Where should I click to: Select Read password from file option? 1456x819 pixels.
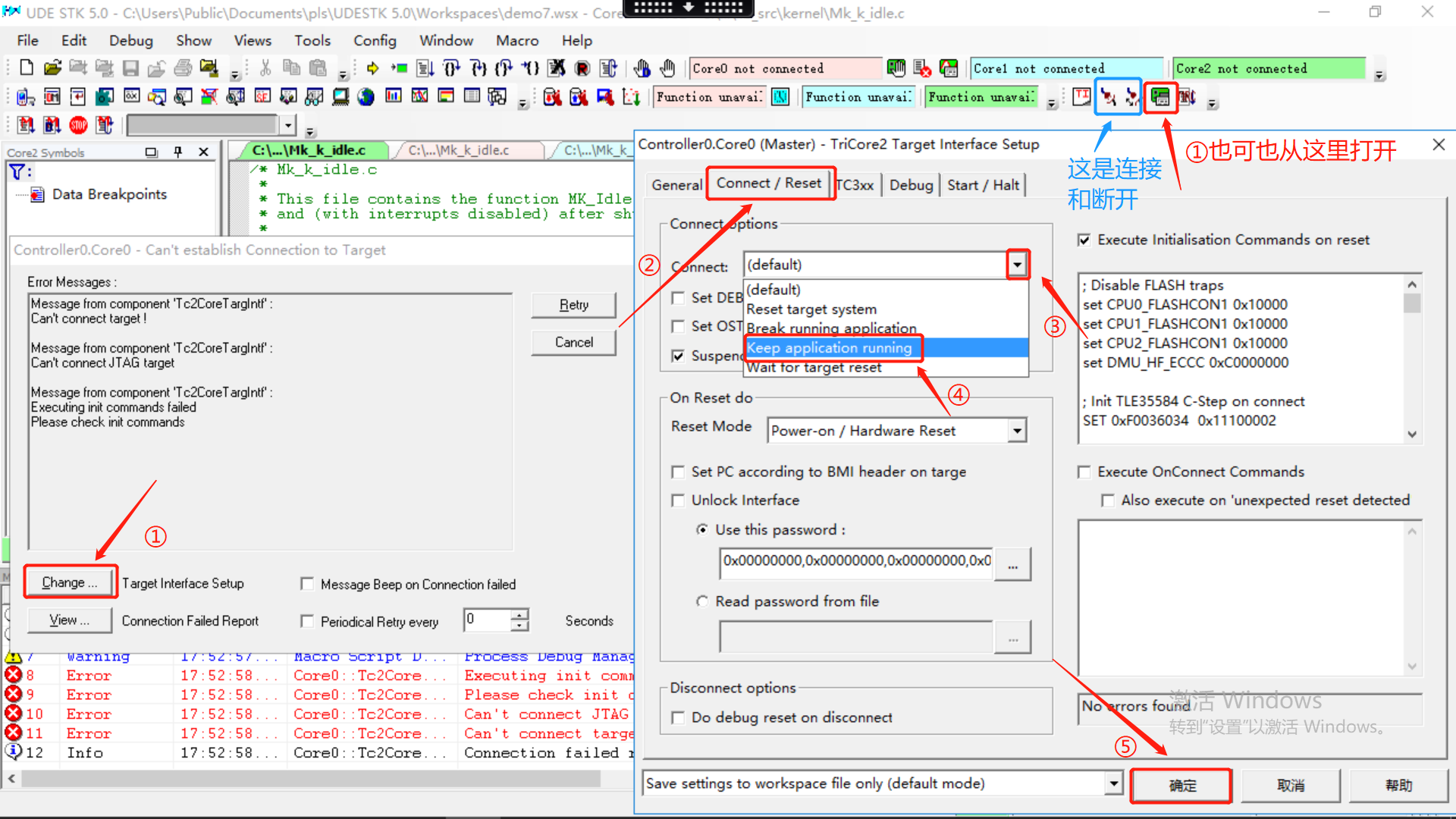(x=702, y=601)
